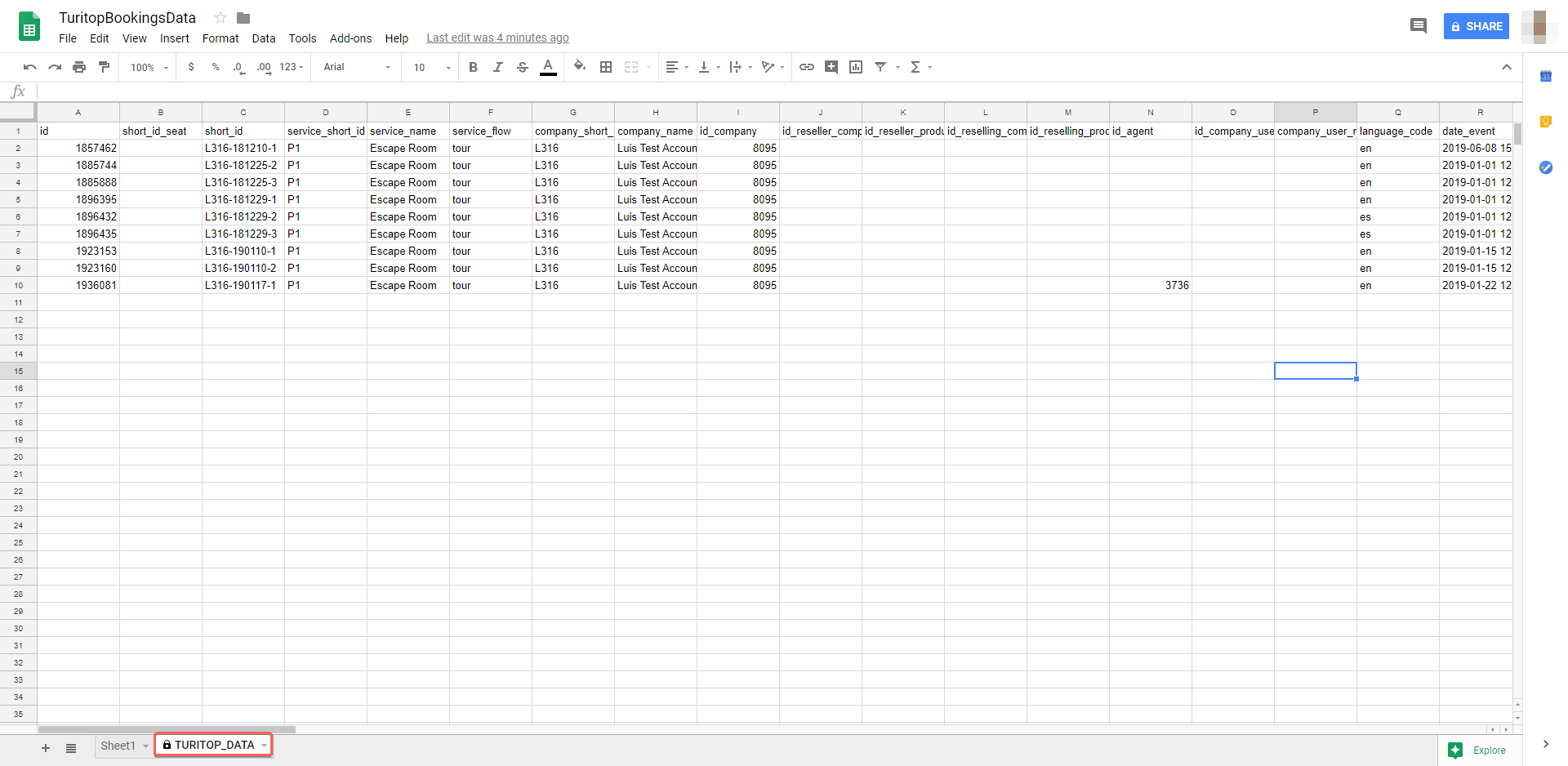Go to Sheets home via green logo
Screen dimensions: 1568x766
coord(29,26)
